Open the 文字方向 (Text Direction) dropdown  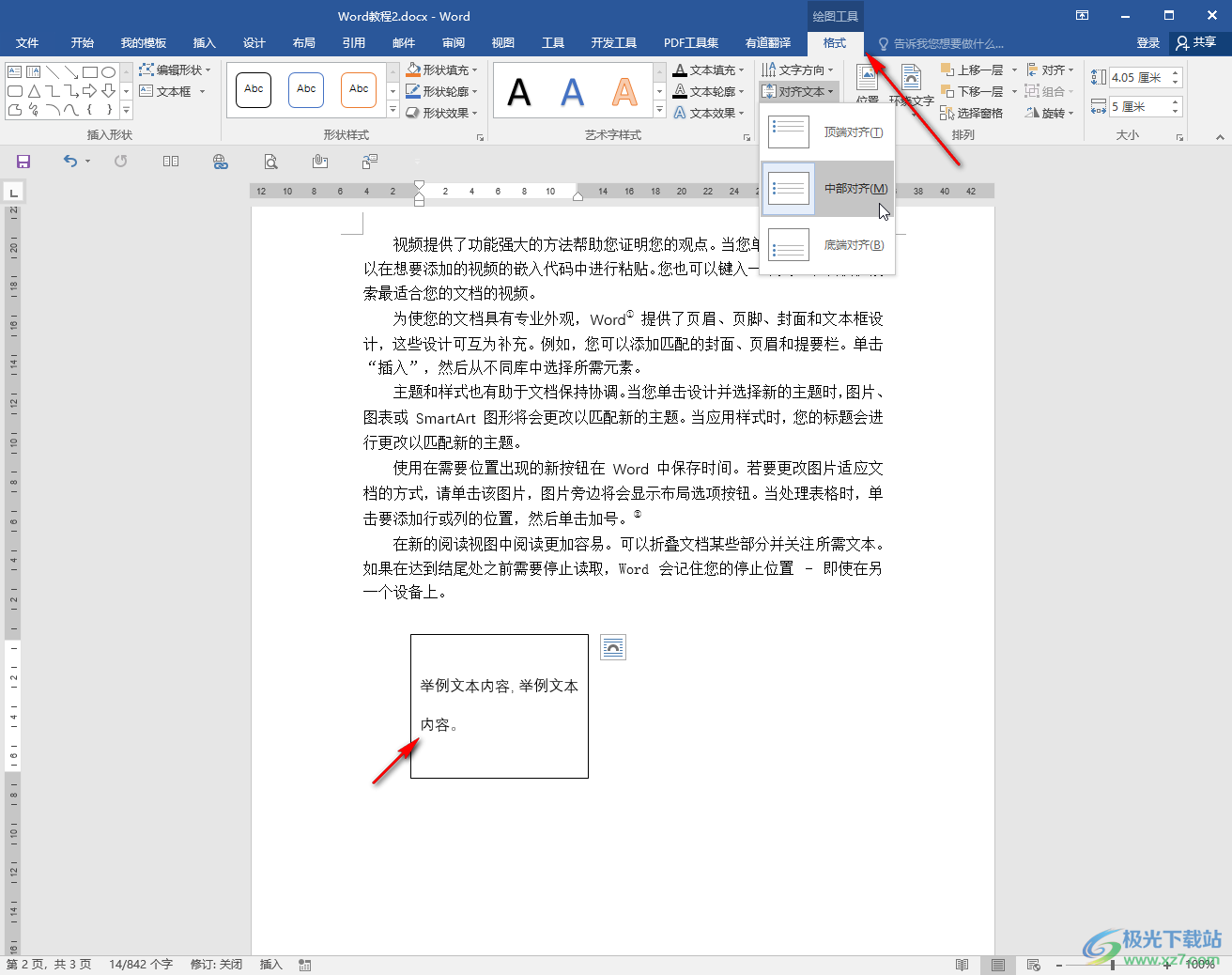797,70
